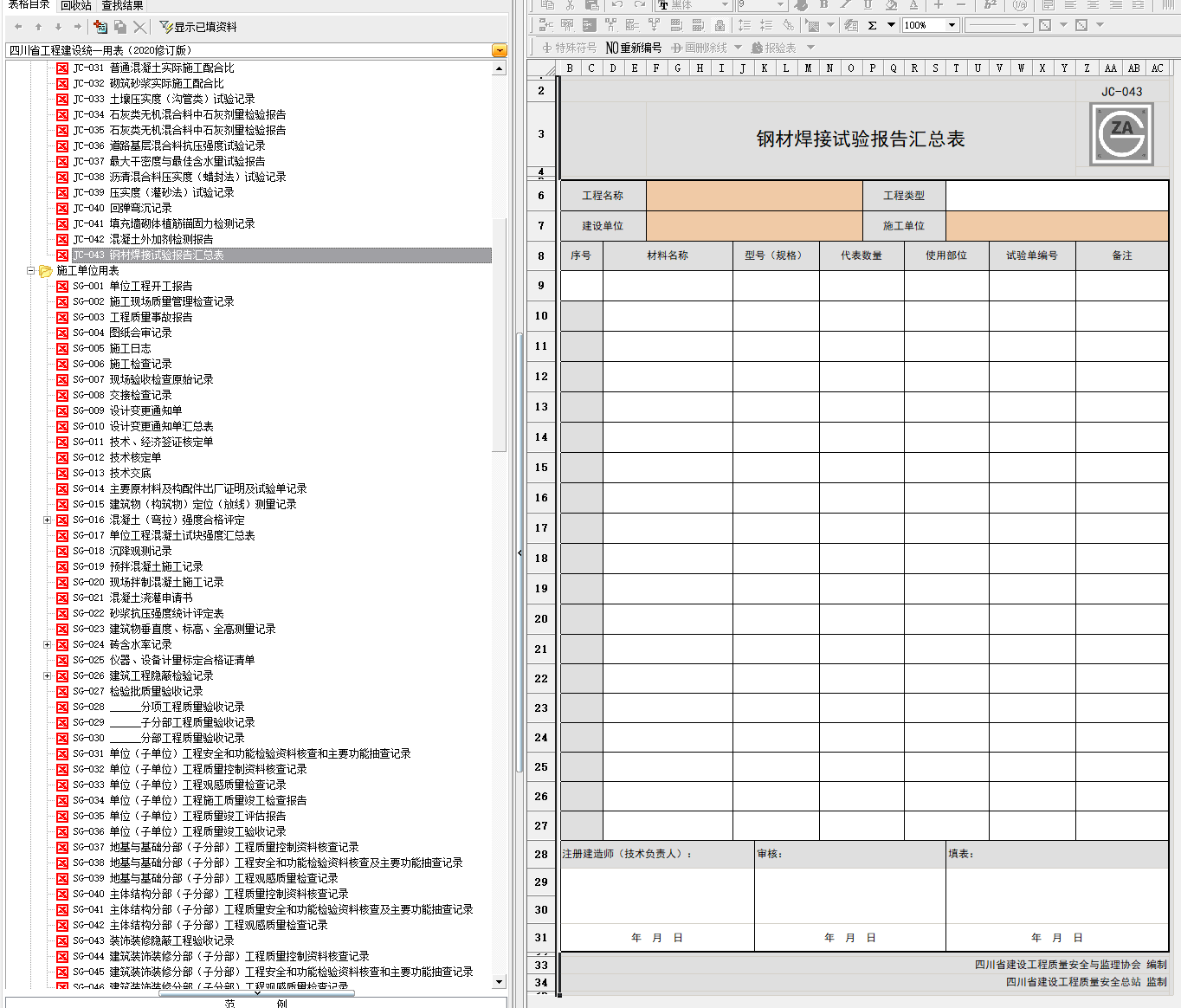
Task: Click the lock cells icon
Action: tap(720, 25)
